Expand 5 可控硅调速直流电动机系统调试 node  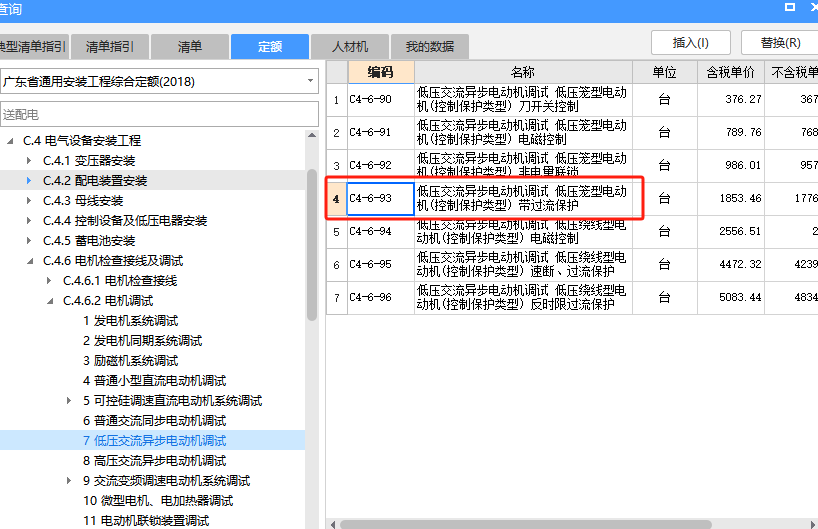point(69,401)
